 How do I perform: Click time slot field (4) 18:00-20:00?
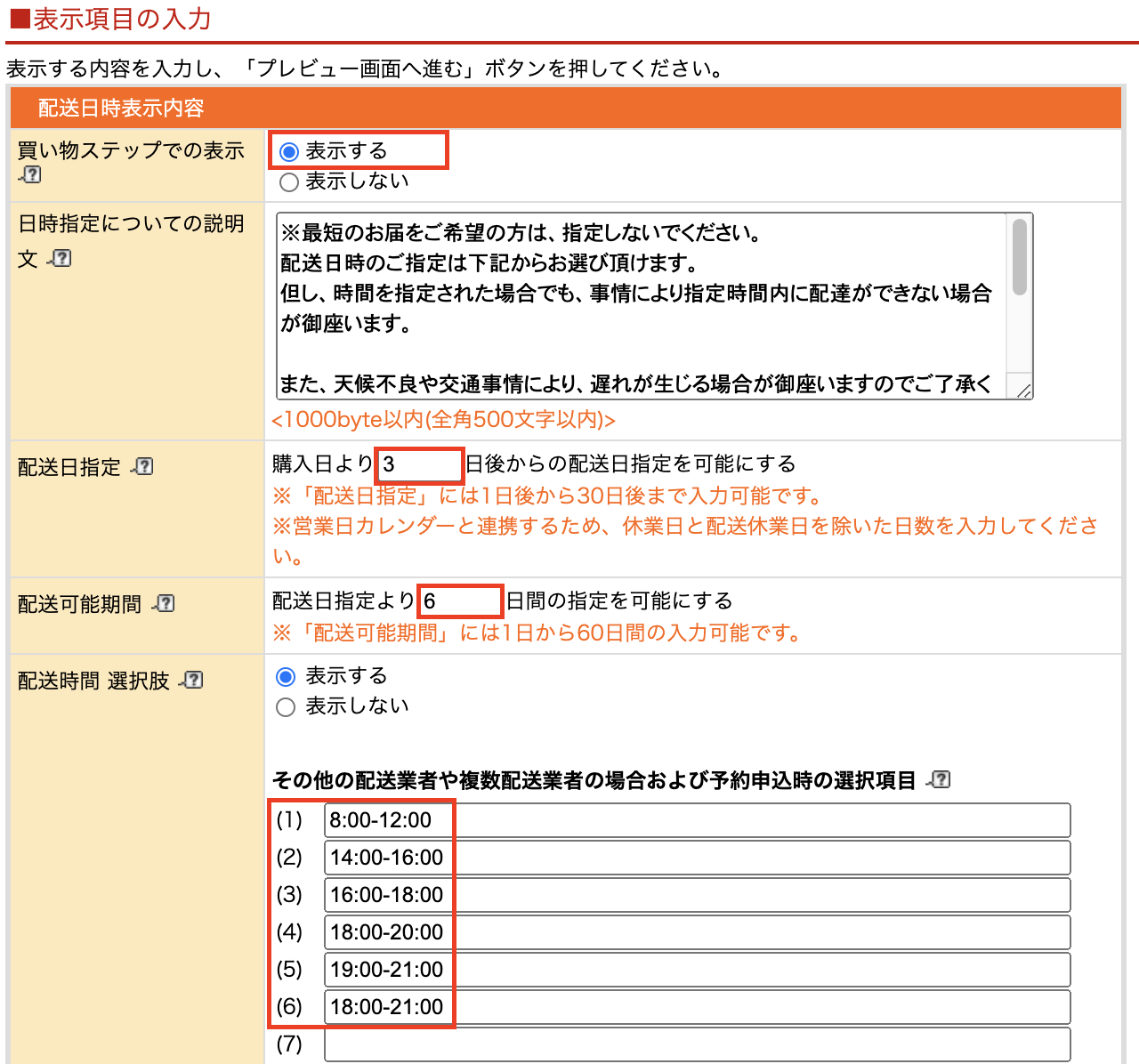(697, 932)
